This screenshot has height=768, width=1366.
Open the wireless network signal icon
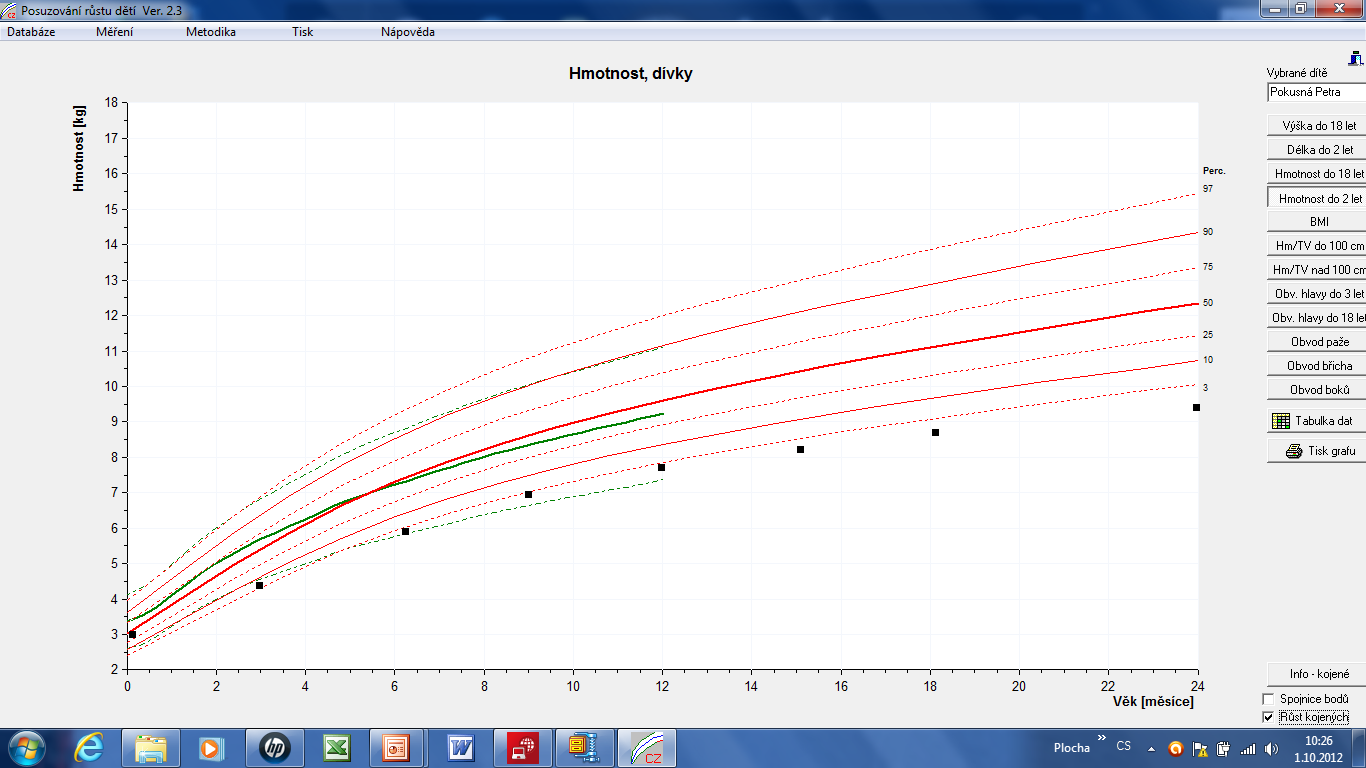[1247, 748]
